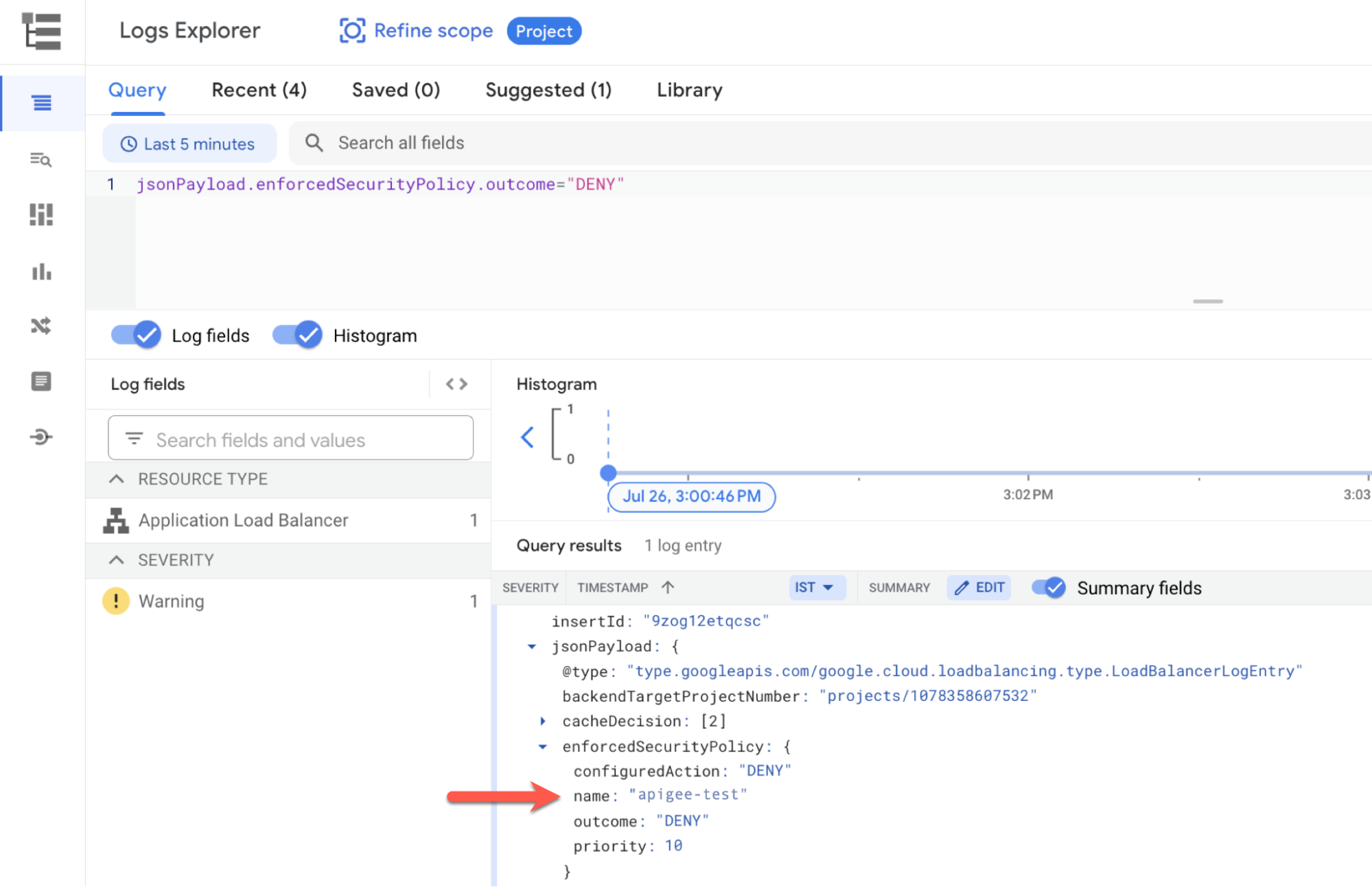
Task: Open Logs Explorer list icon in sidebar
Action: [x=42, y=103]
